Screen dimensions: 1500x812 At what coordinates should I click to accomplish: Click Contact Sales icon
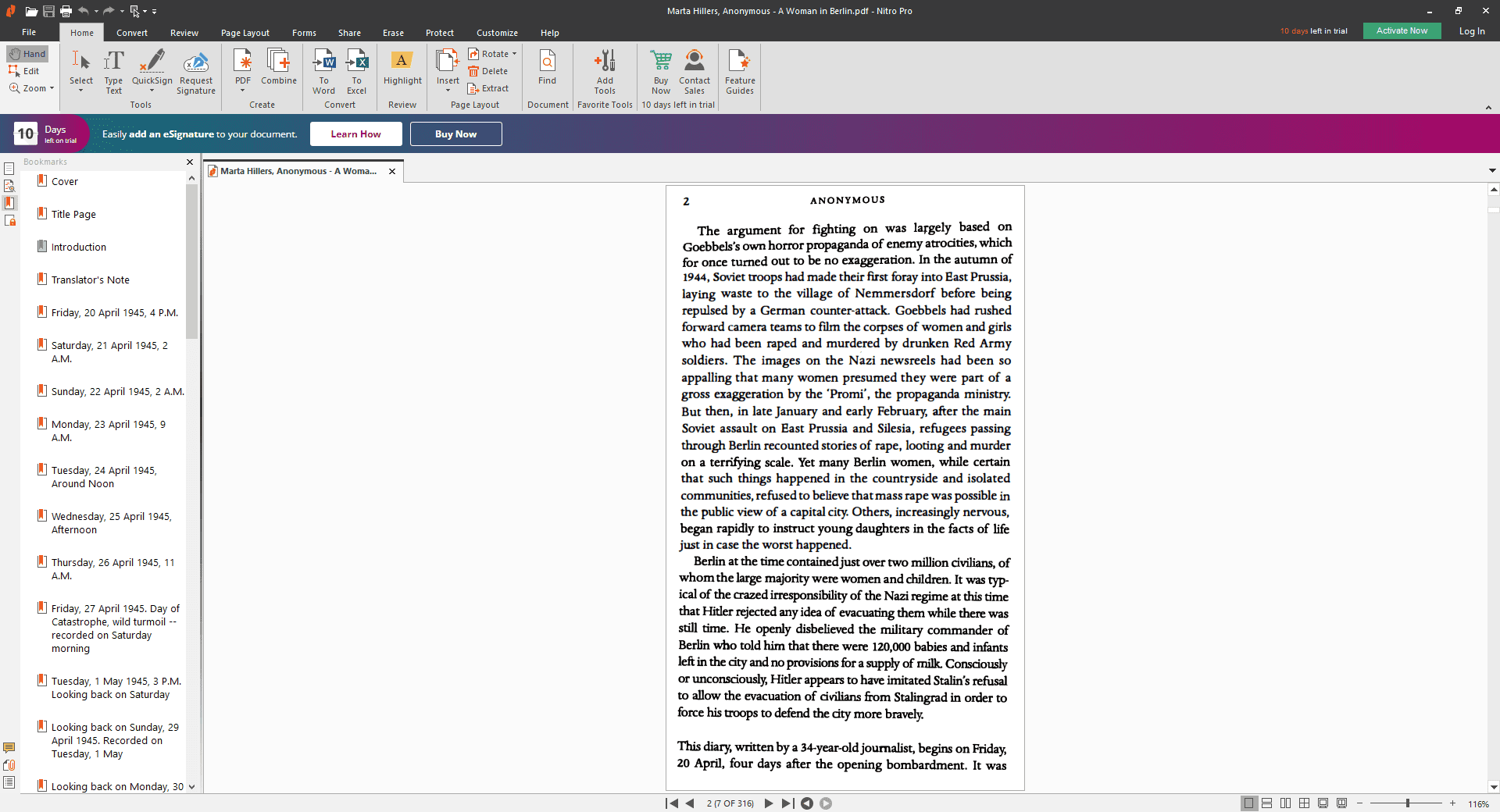[695, 72]
